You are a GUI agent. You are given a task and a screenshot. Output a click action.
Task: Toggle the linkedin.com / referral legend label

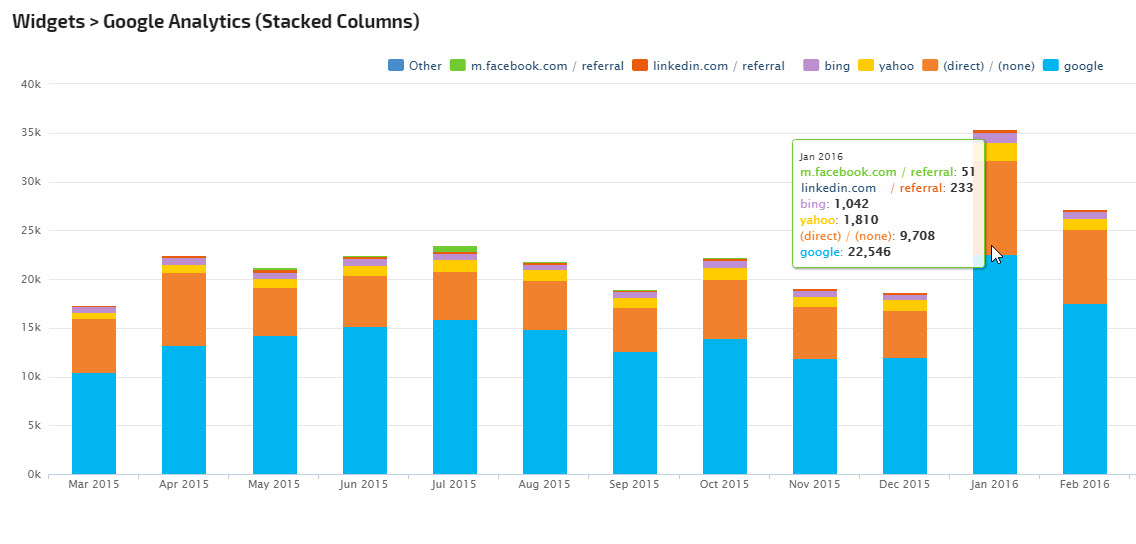718,66
